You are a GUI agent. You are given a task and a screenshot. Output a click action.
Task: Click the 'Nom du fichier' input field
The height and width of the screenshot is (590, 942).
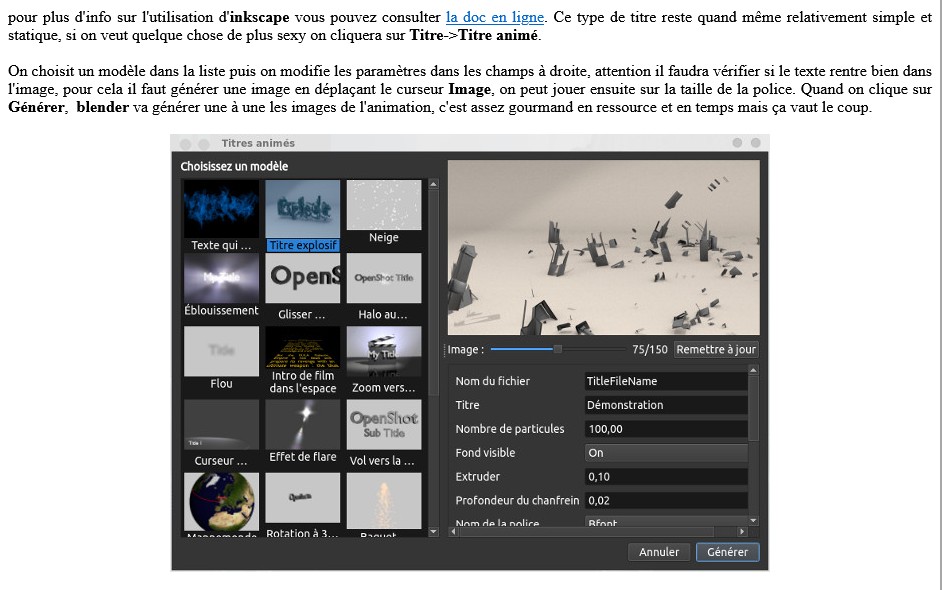(666, 381)
